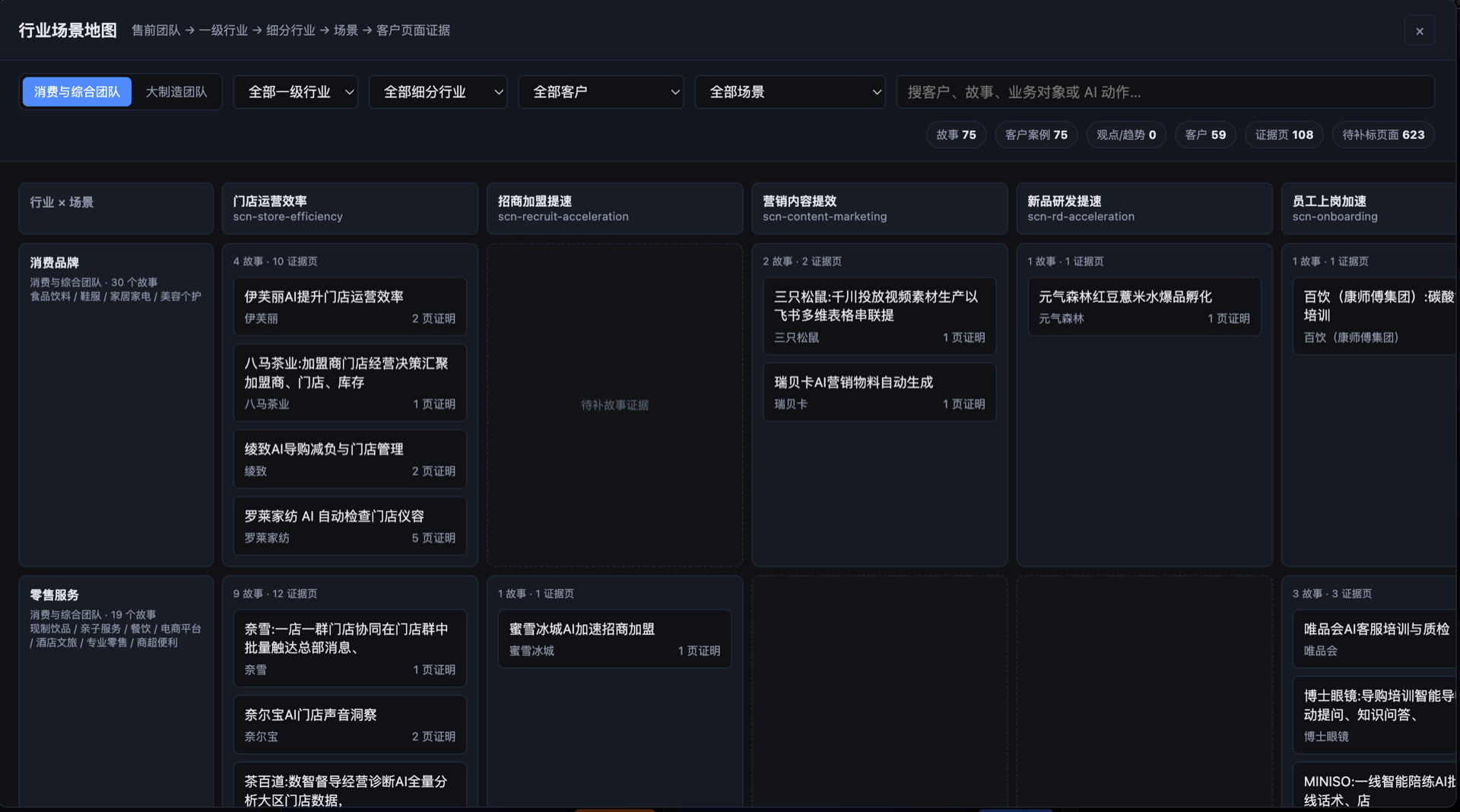Open the 罗莱家纺 AI store inspection story
This screenshot has width=1460, height=812.
[x=350, y=526]
